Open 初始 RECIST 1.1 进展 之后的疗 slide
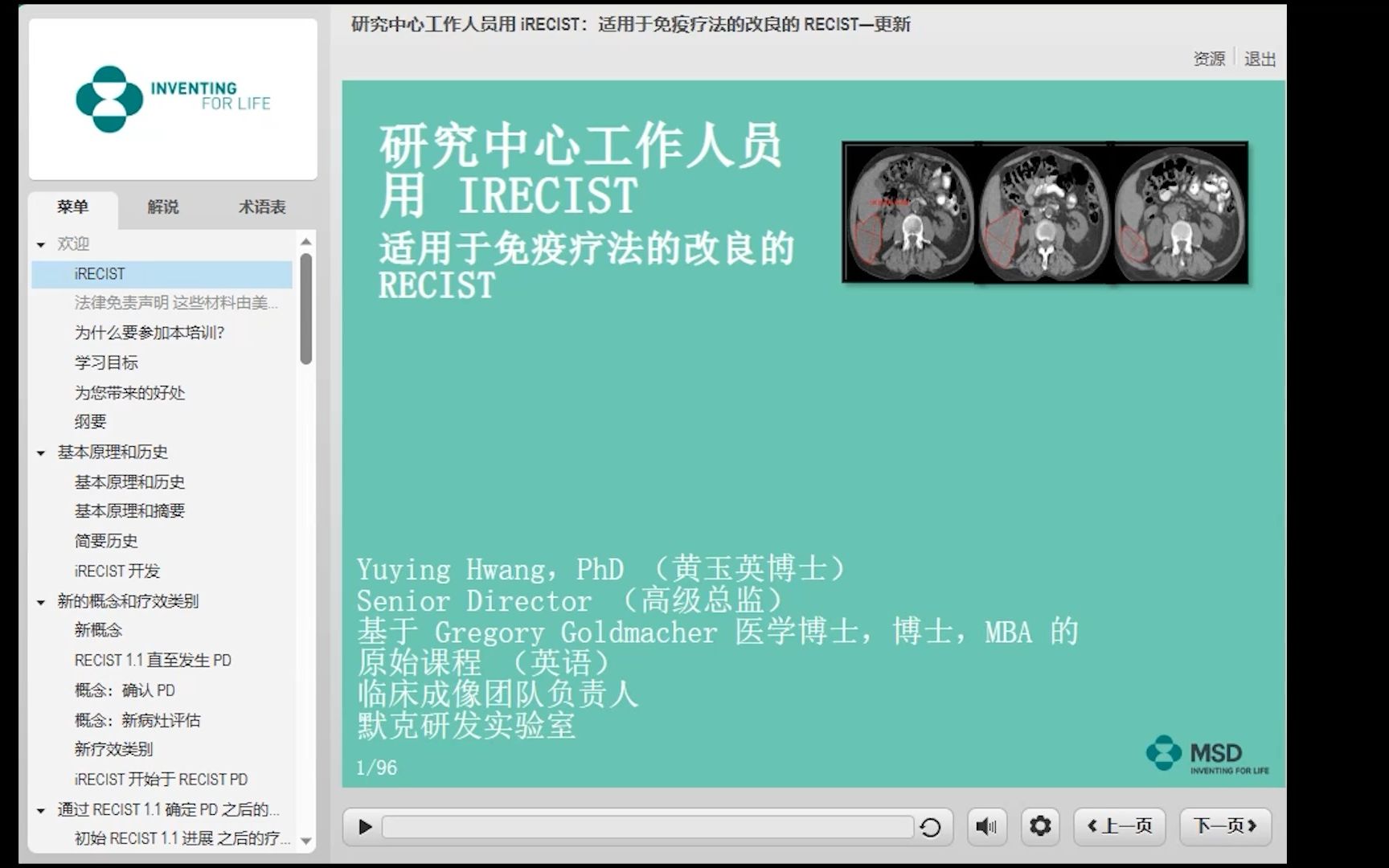Screen dimensions: 1389x868 click(x=182, y=838)
